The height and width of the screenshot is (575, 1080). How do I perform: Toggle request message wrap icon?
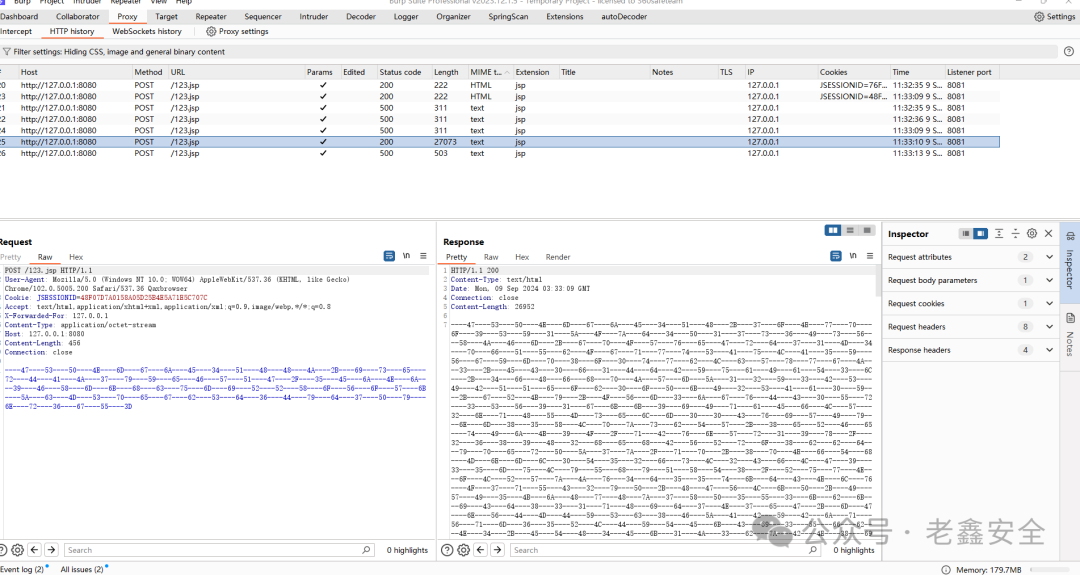point(389,255)
